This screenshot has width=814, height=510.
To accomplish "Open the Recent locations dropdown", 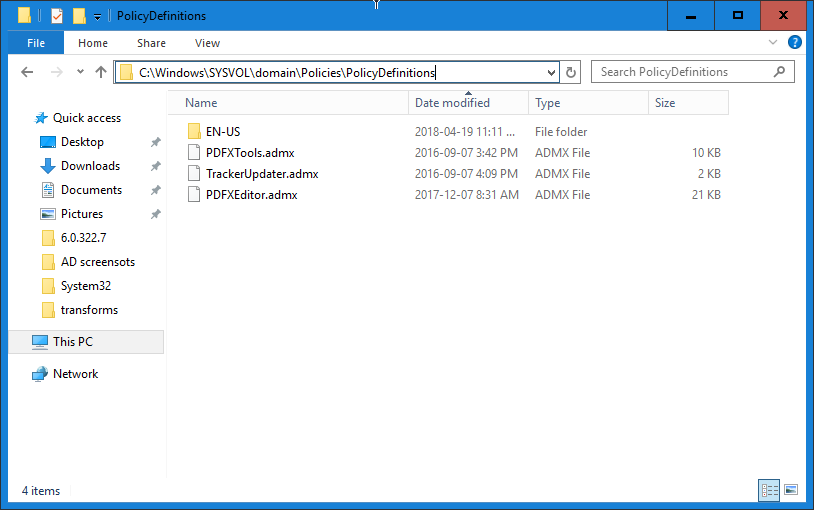I will coord(80,72).
